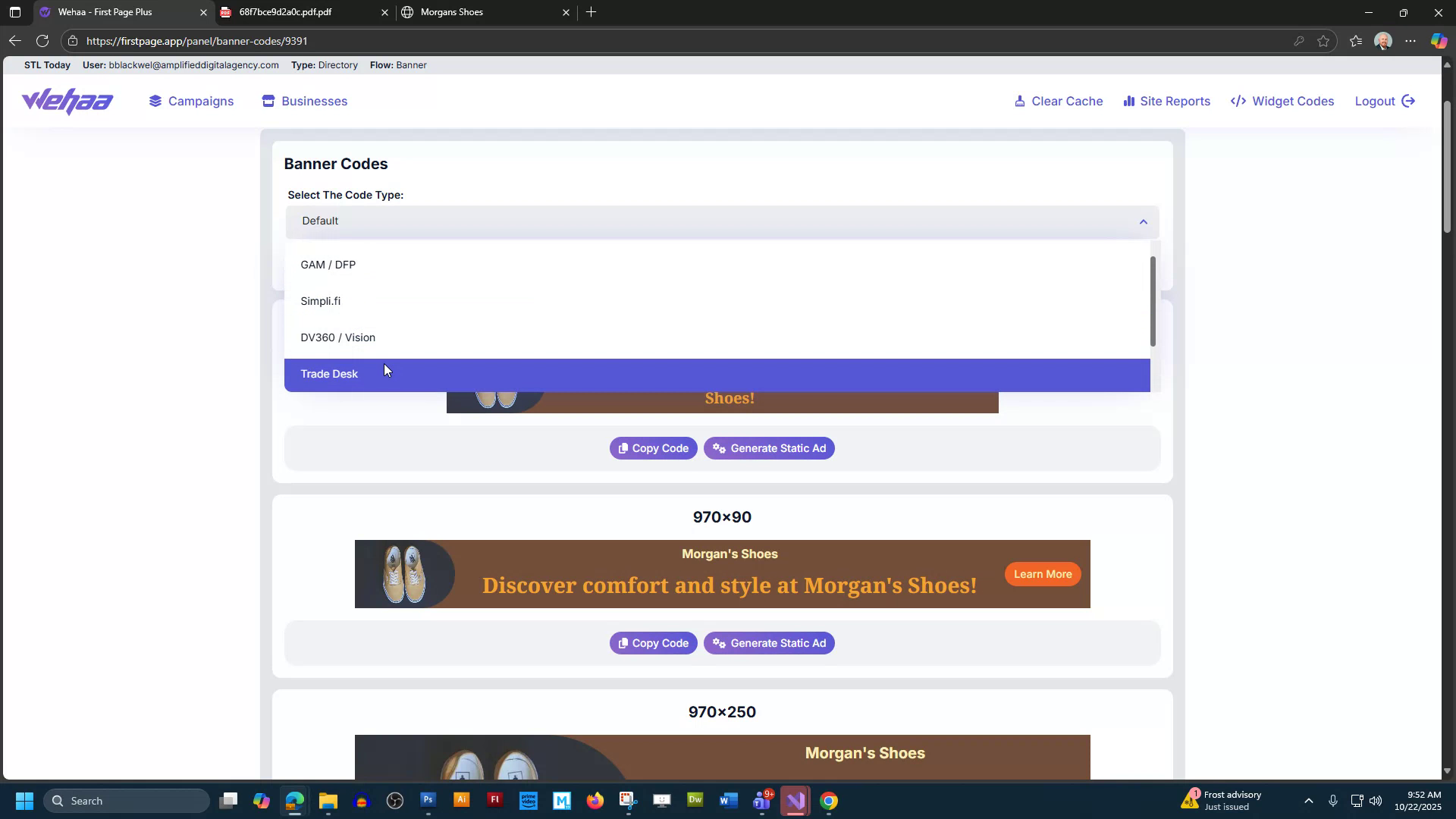Image resolution: width=1456 pixels, height=819 pixels.
Task: Open Businesses via the briefcase icon
Action: (x=268, y=101)
